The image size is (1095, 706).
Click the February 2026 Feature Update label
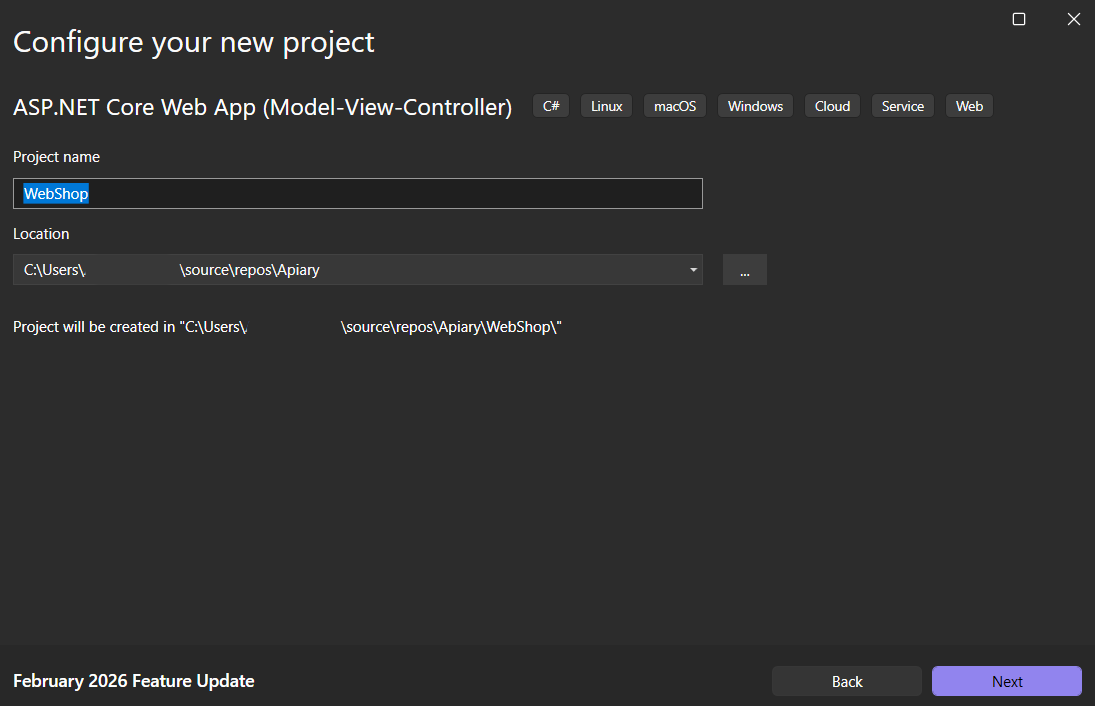133,681
